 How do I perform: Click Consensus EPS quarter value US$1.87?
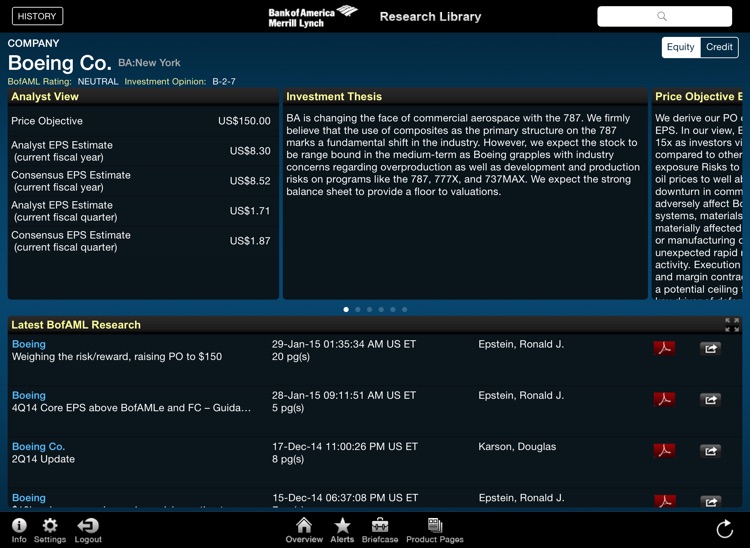point(250,241)
